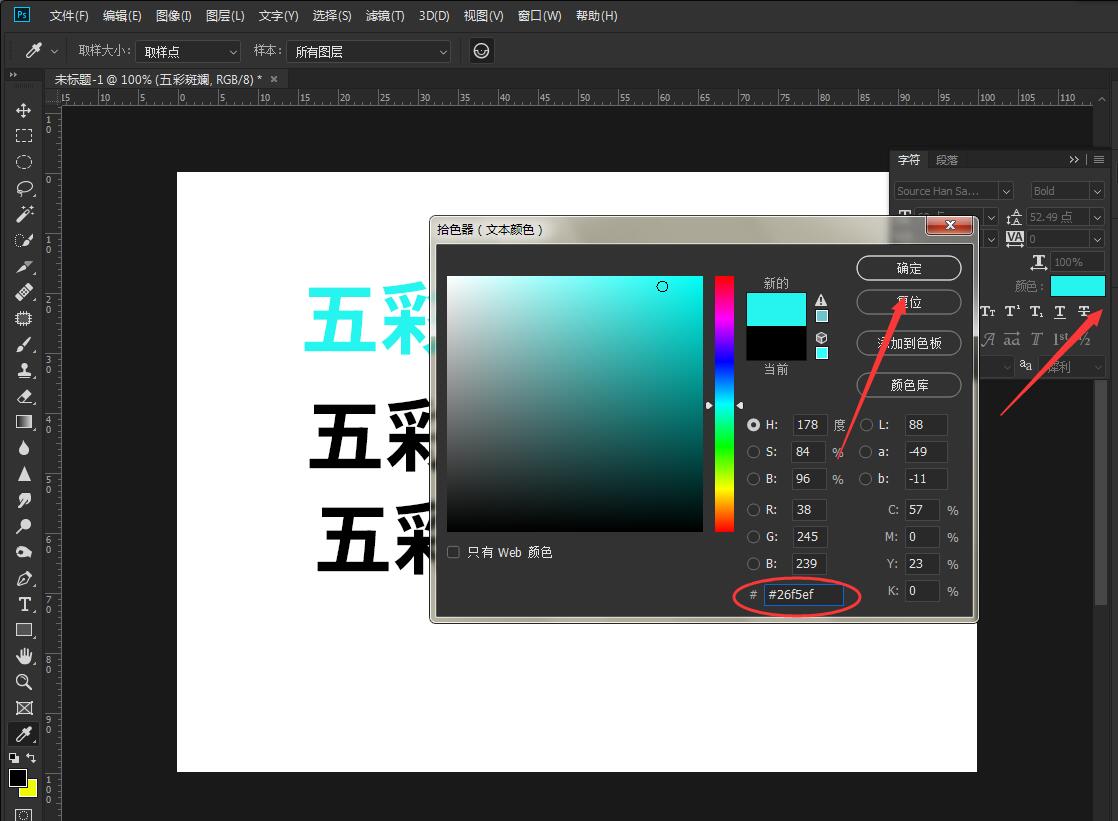Activate the Horizontal Type tool
The width and height of the screenshot is (1118, 821).
point(23,605)
